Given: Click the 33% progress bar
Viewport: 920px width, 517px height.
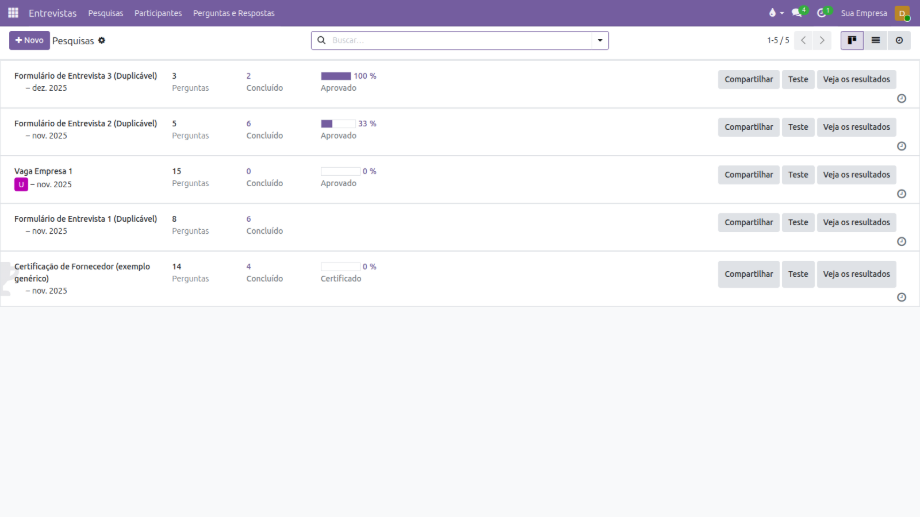Looking at the screenshot, I should click(x=338, y=124).
